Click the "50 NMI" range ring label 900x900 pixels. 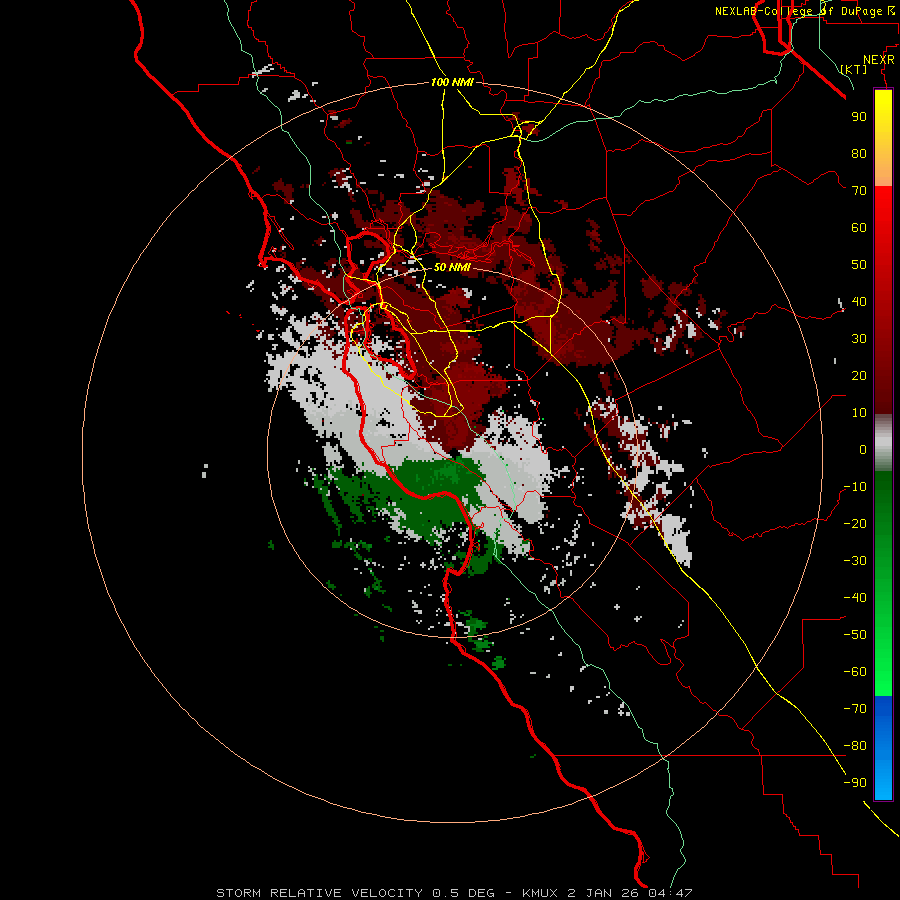(452, 267)
